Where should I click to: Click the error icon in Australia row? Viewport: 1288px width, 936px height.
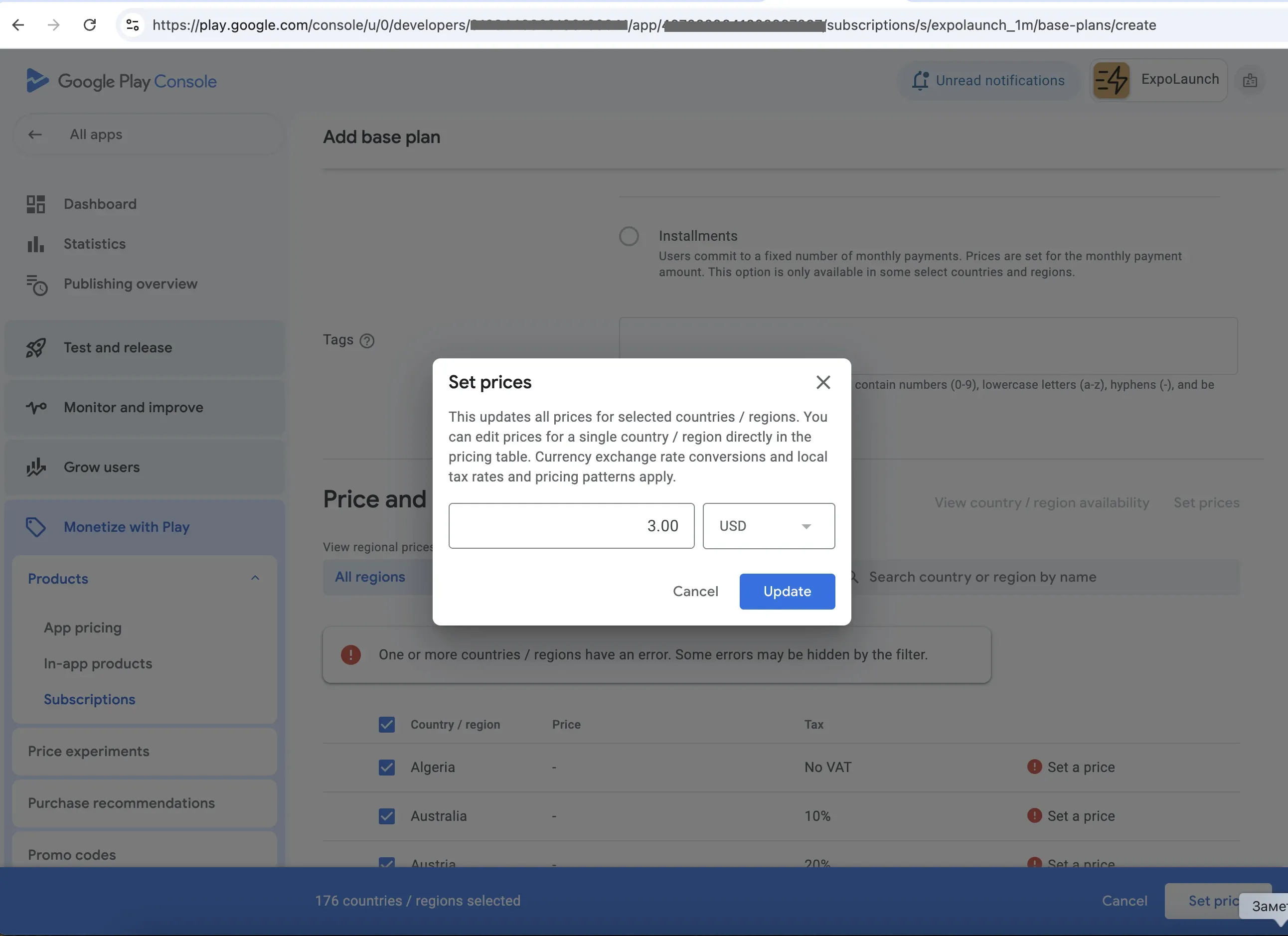pos(1035,815)
